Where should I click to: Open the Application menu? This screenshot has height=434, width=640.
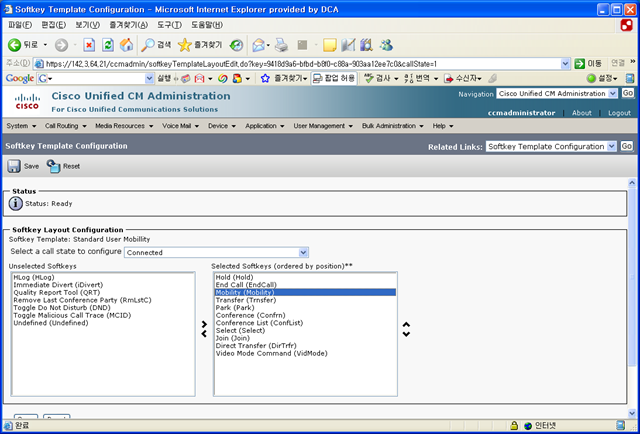click(x=264, y=126)
